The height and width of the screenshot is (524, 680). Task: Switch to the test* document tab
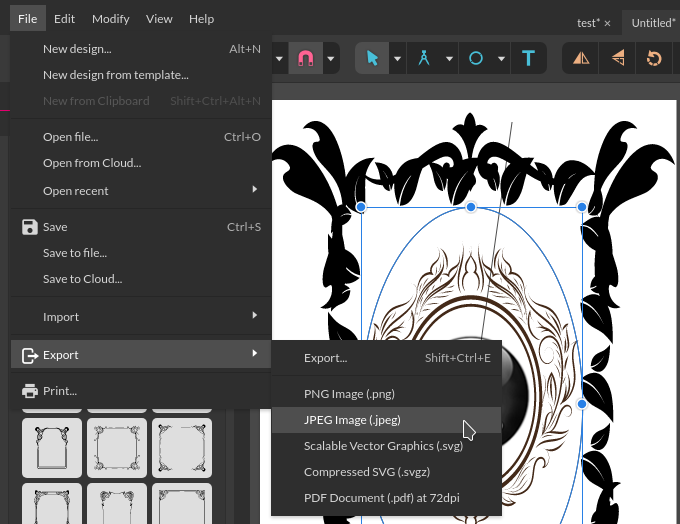588,23
